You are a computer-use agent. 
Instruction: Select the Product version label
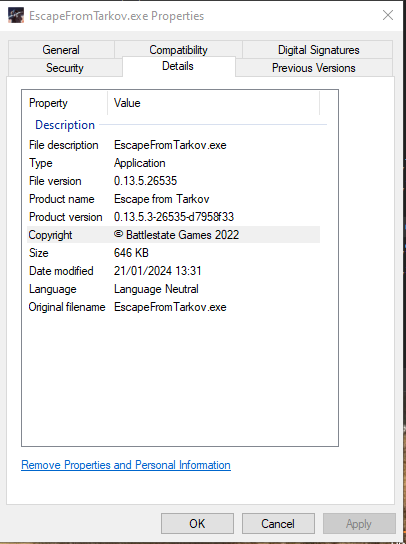click(66, 217)
